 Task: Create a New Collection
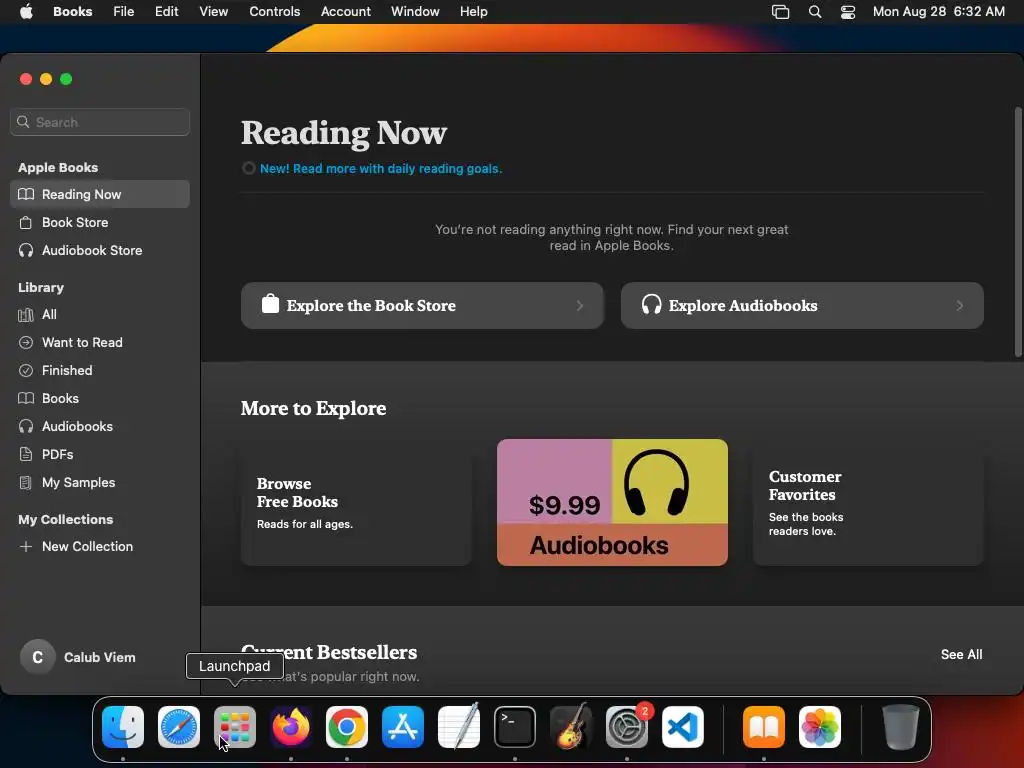point(100,547)
